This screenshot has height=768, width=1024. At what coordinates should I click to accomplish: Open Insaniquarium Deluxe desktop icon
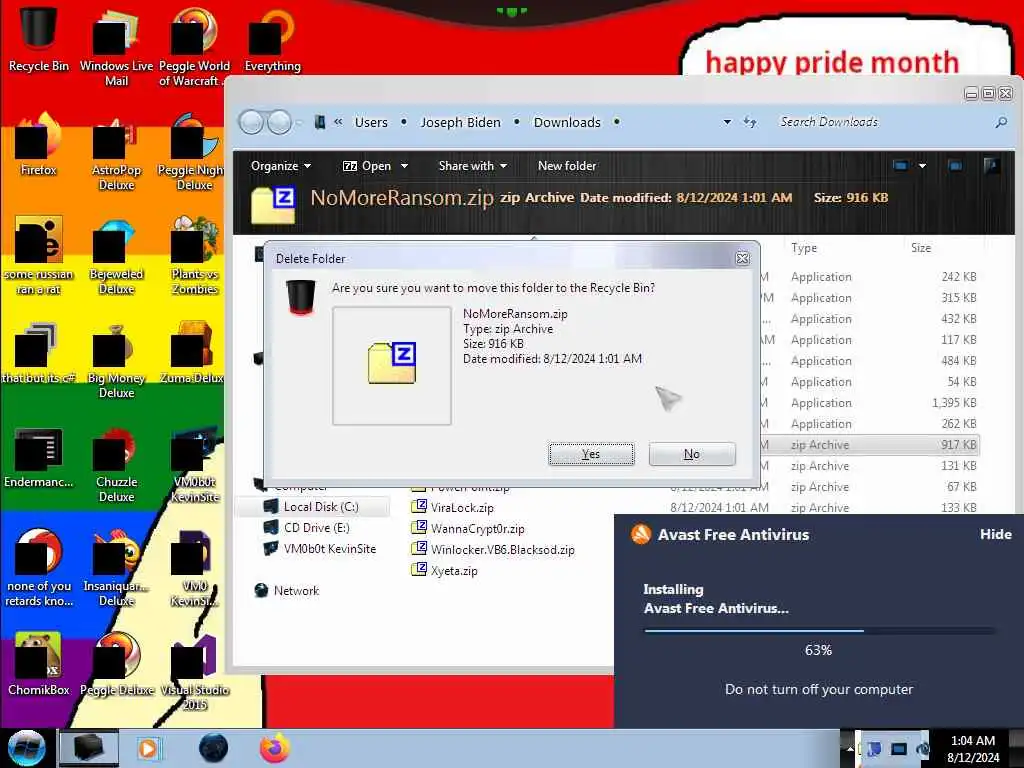(x=116, y=569)
